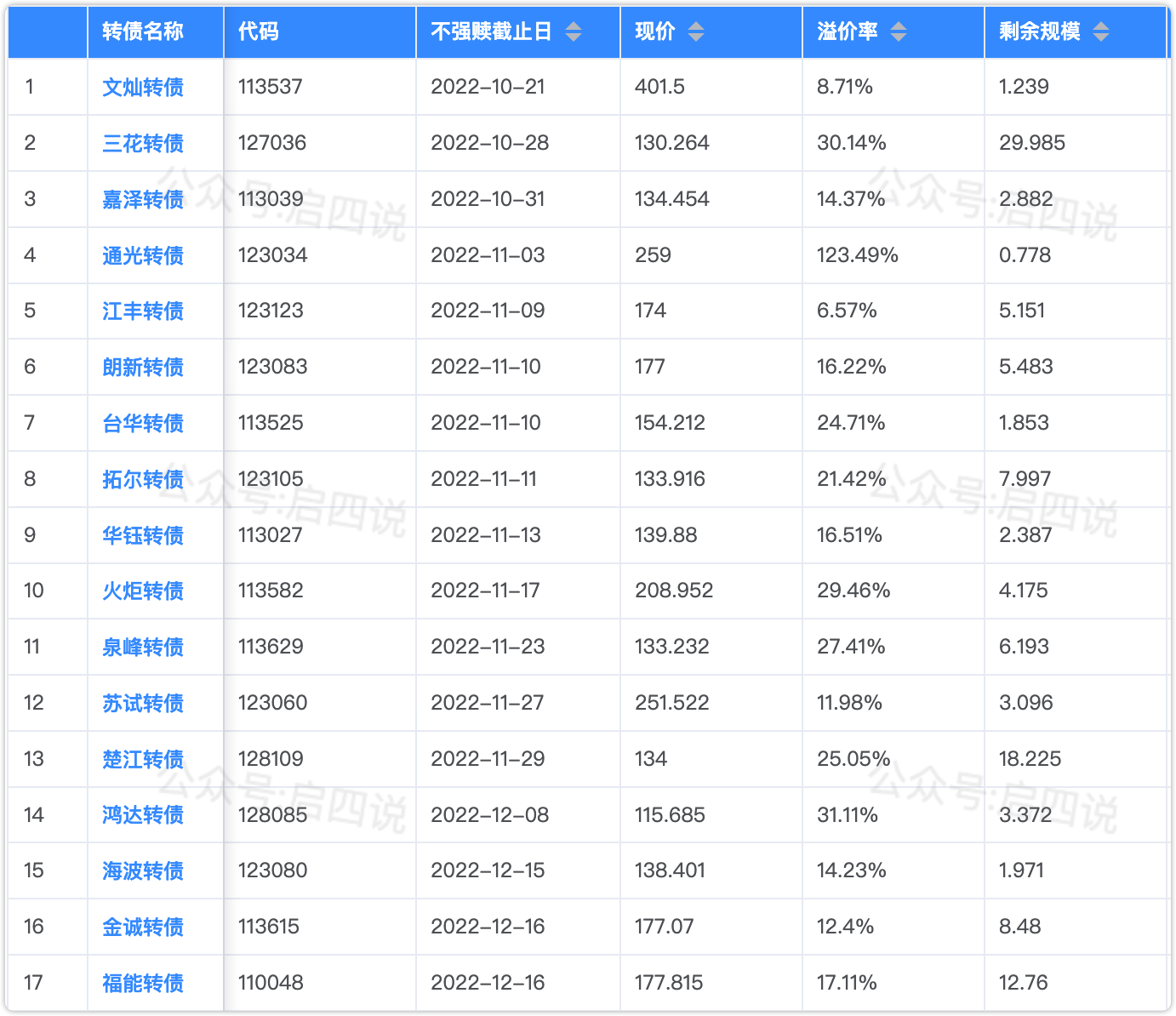Click the 通光转债 bond name
Image resolution: width=1176 pixels, height=1016 pixels.
pyautogui.click(x=143, y=255)
